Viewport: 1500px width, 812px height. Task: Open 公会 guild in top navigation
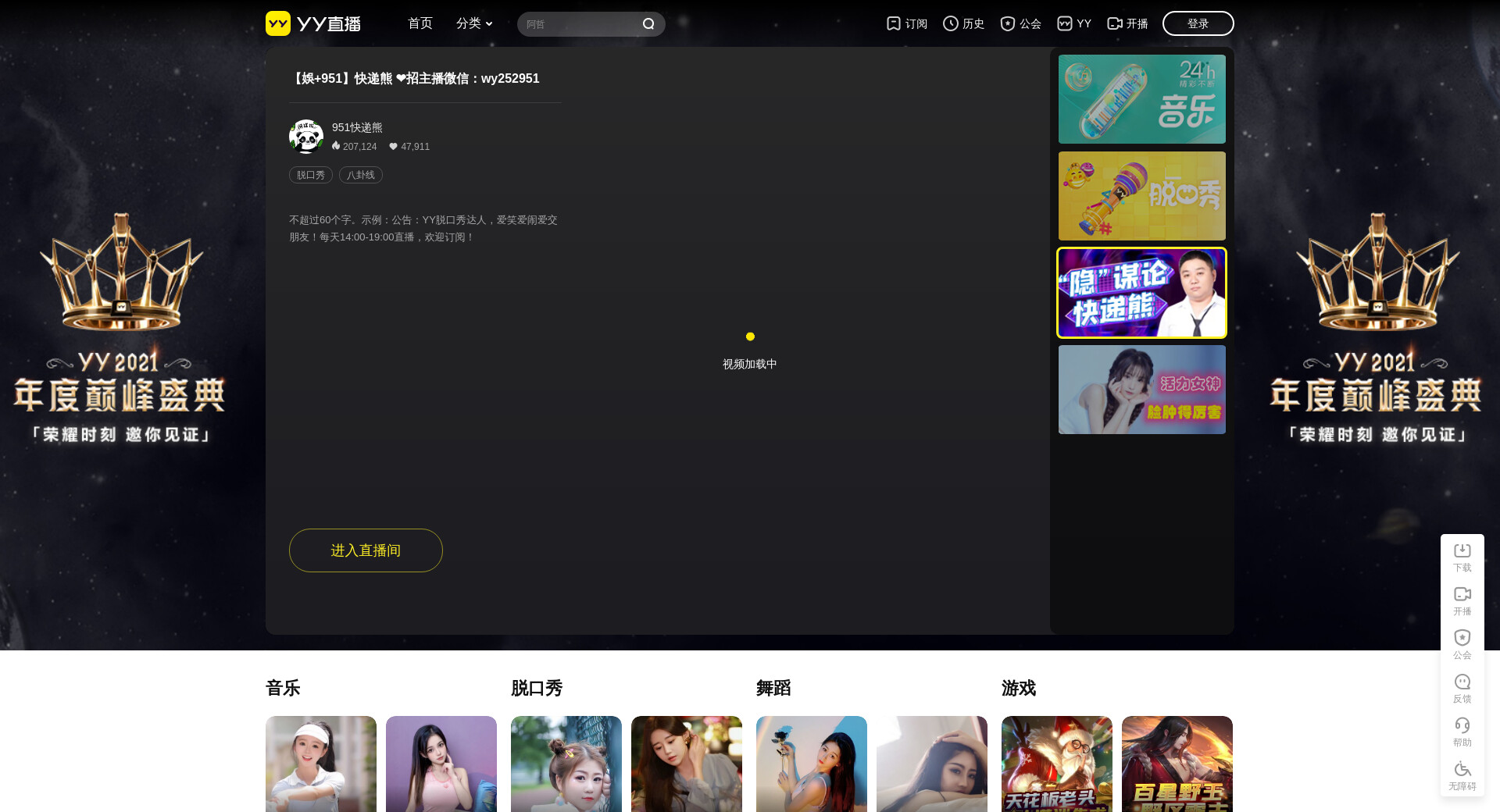click(1020, 23)
